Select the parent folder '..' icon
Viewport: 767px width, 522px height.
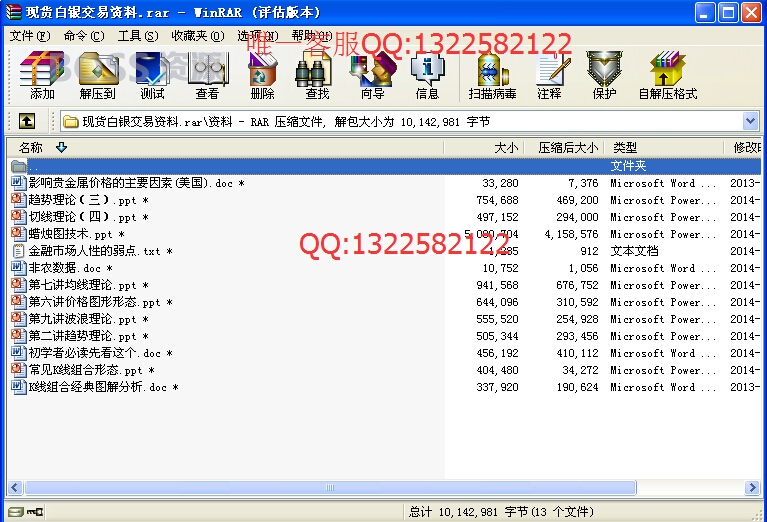[x=19, y=166]
